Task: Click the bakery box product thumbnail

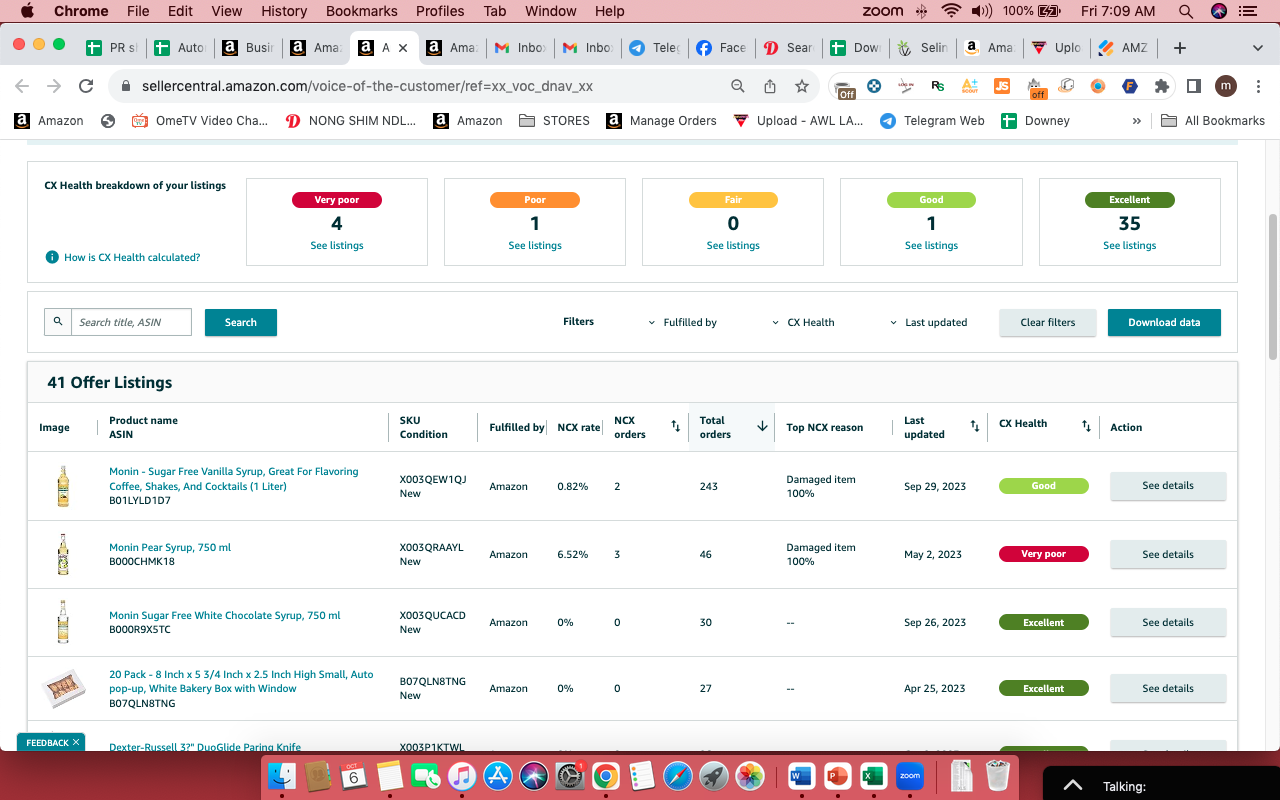Action: coord(63,688)
